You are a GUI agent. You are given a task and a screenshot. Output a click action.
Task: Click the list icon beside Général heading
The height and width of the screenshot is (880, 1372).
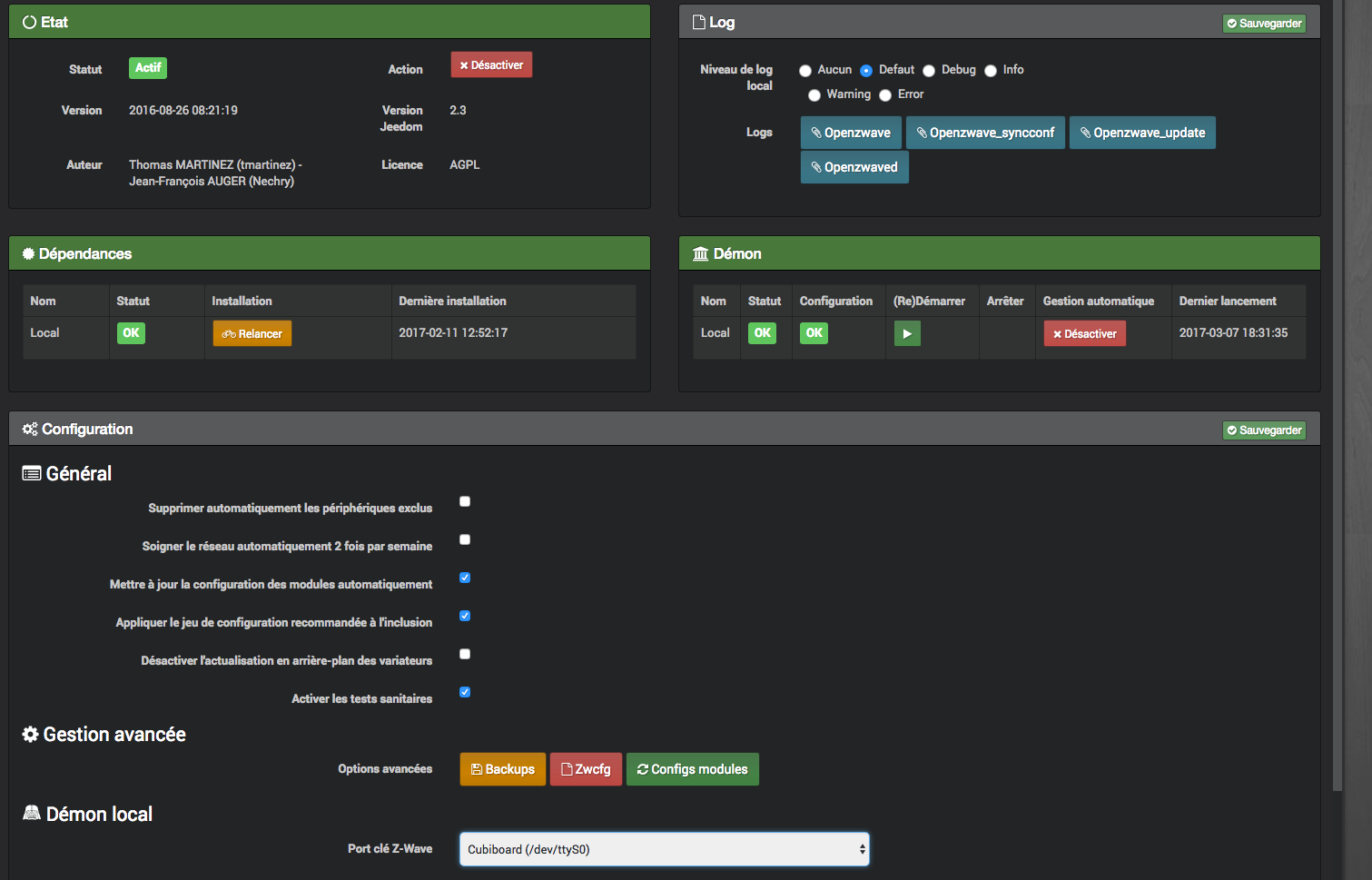32,473
